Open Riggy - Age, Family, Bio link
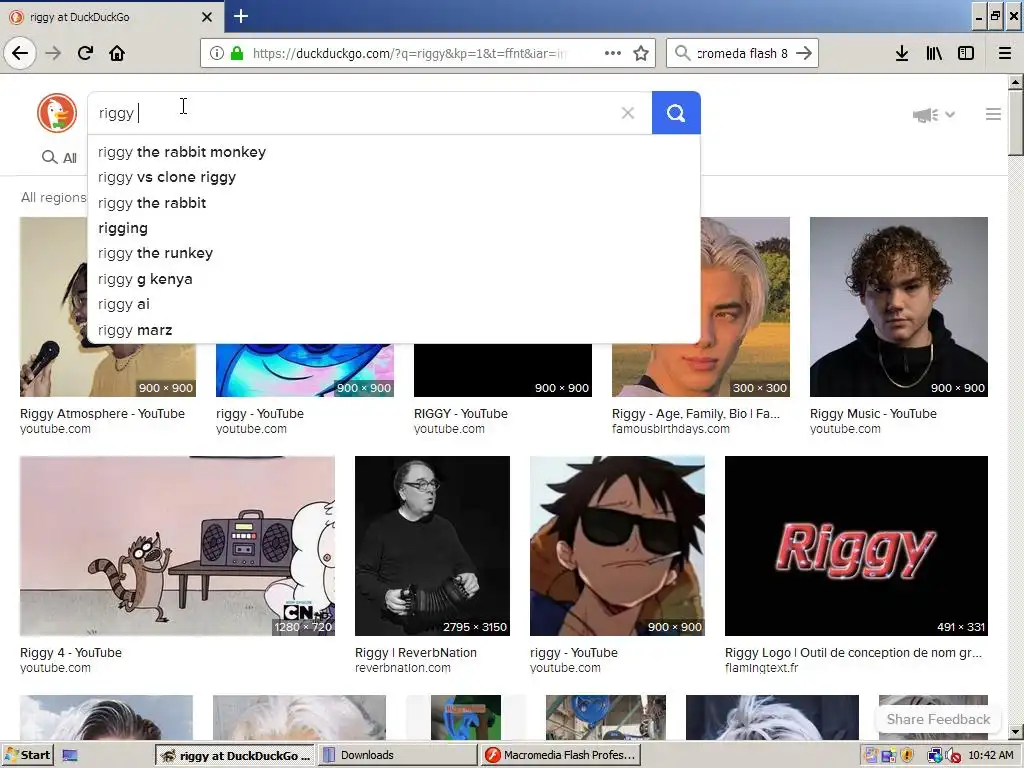This screenshot has width=1024, height=768. 696,413
